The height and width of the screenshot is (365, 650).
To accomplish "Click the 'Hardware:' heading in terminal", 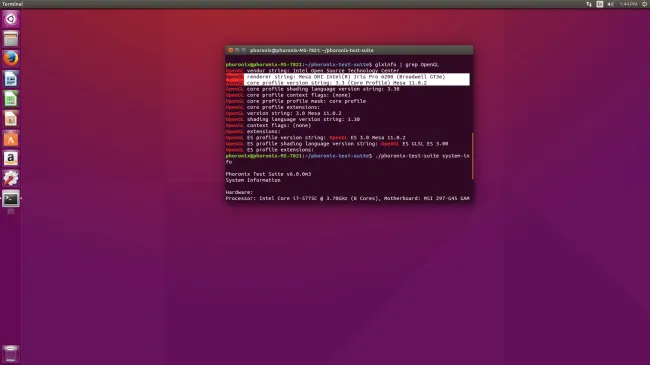I will (x=239, y=192).
